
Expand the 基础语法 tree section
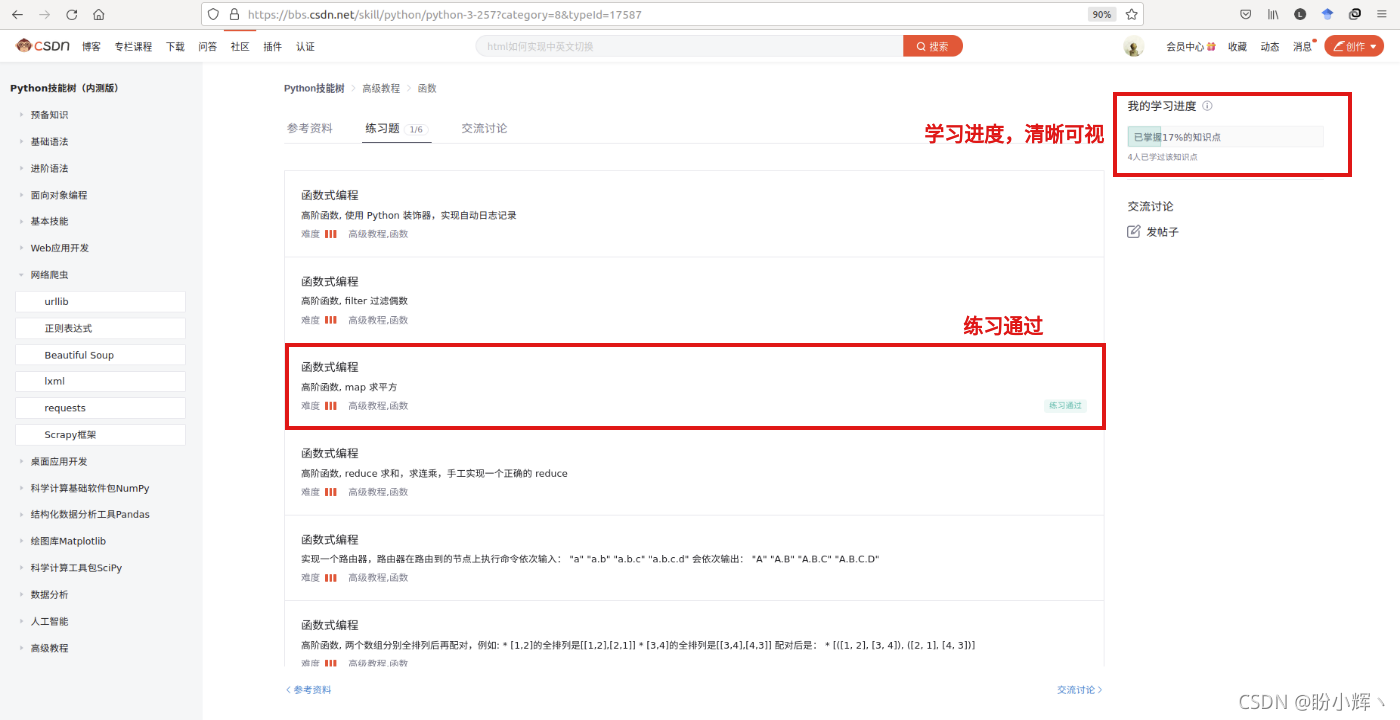point(49,142)
